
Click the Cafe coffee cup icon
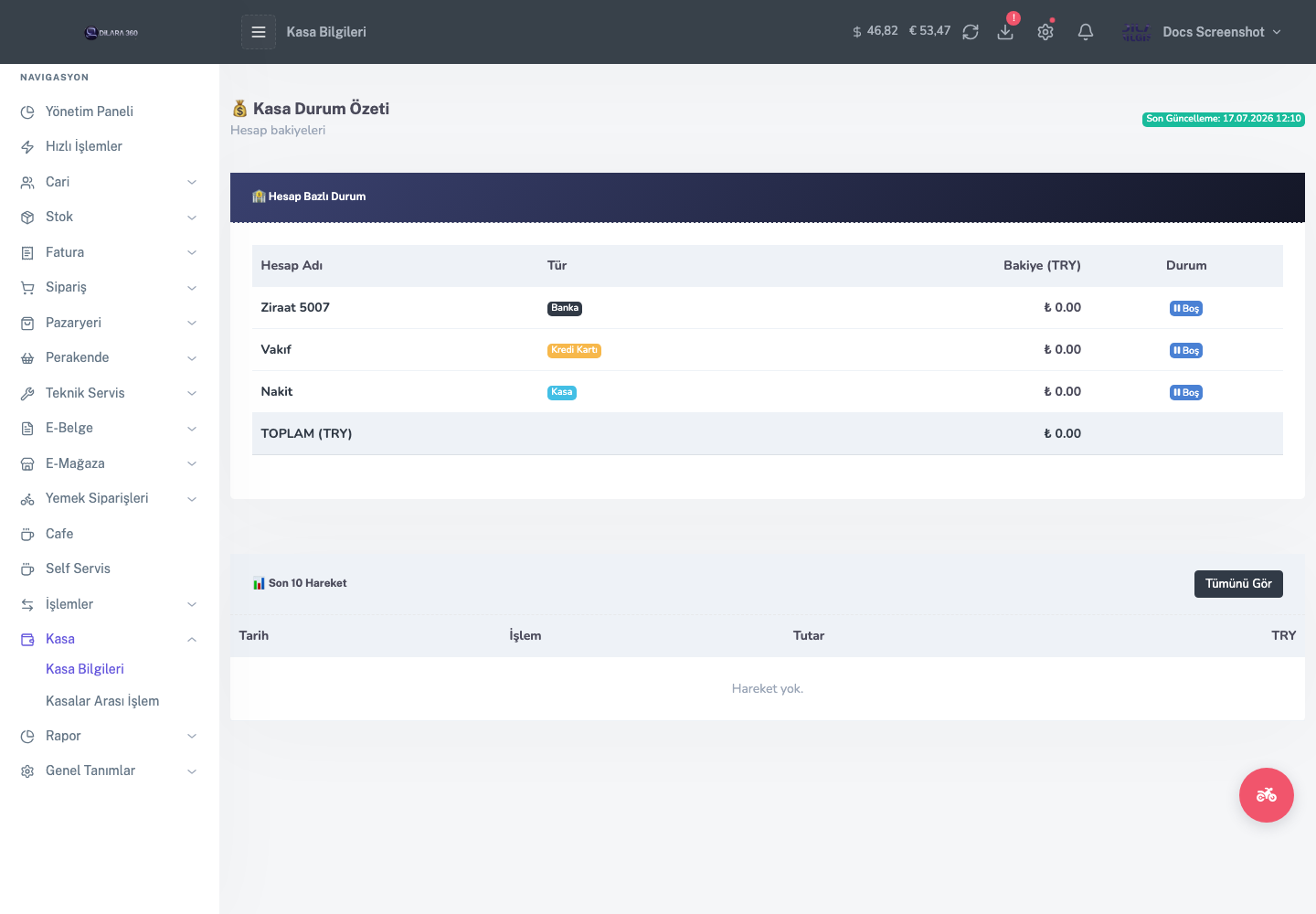pos(27,534)
